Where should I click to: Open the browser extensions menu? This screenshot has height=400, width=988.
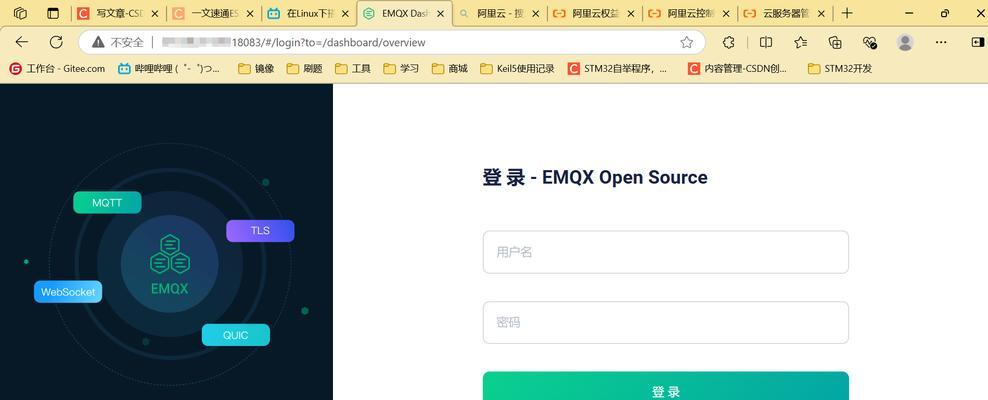[x=728, y=42]
